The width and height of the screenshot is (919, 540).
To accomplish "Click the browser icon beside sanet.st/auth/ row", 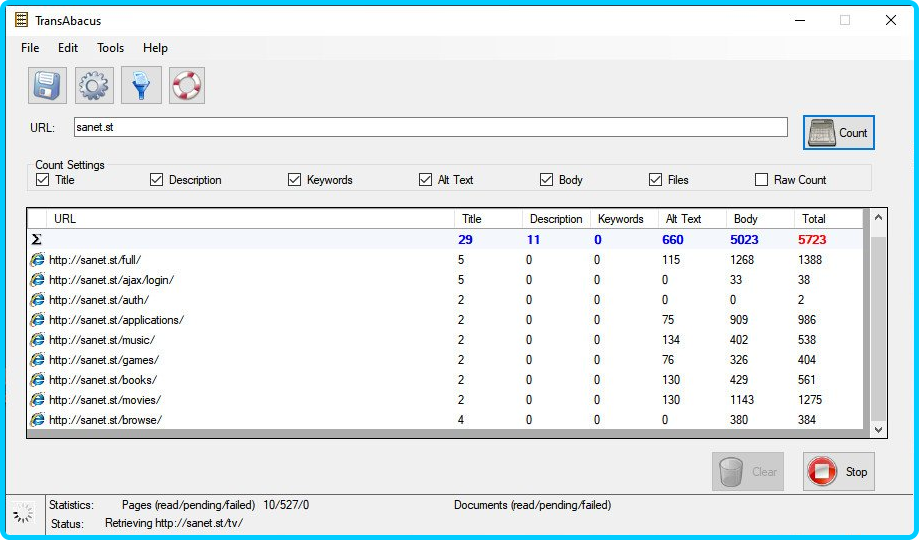I will click(x=38, y=300).
